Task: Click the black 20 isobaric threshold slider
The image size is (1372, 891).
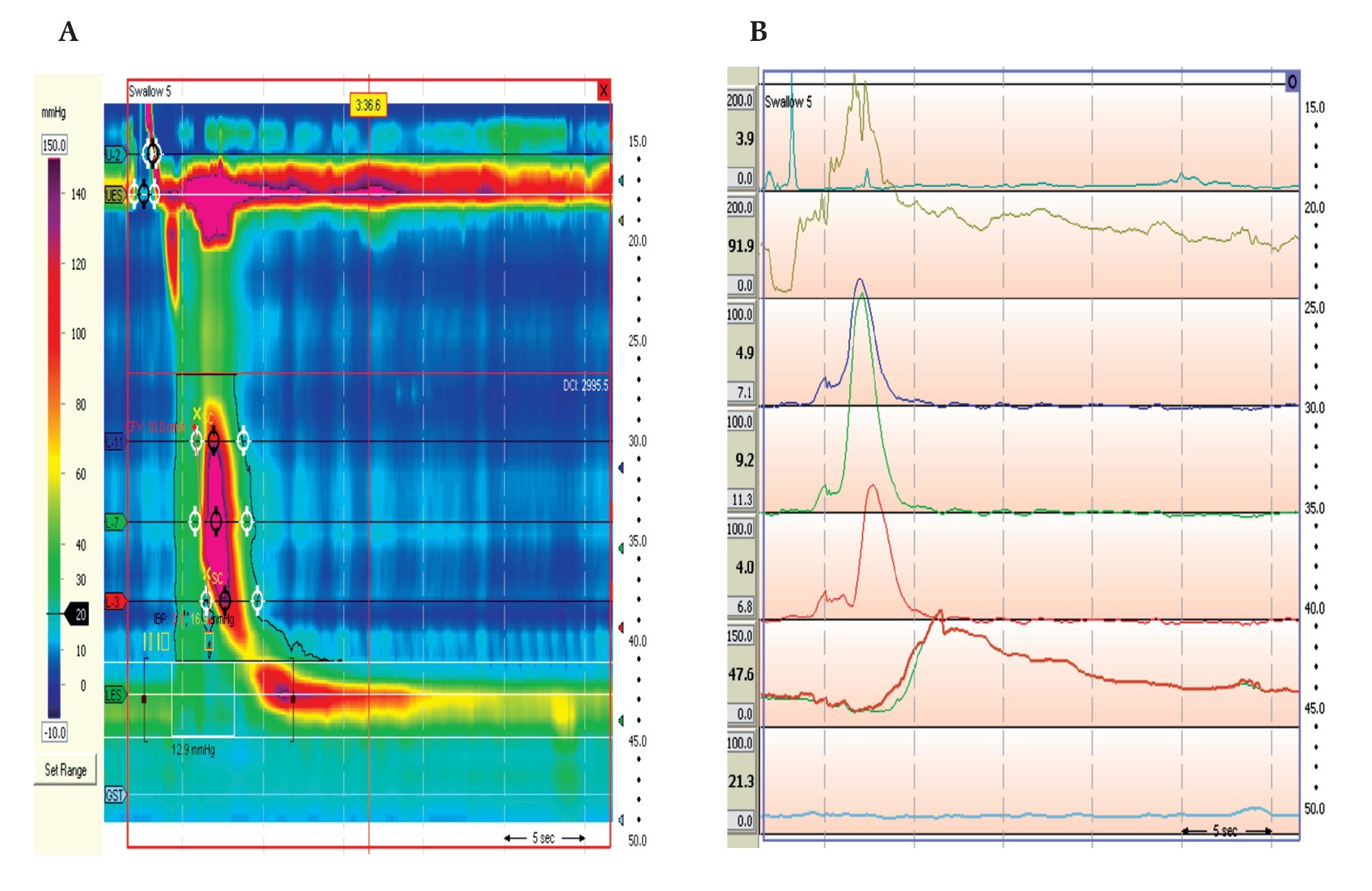Action: pos(76,614)
